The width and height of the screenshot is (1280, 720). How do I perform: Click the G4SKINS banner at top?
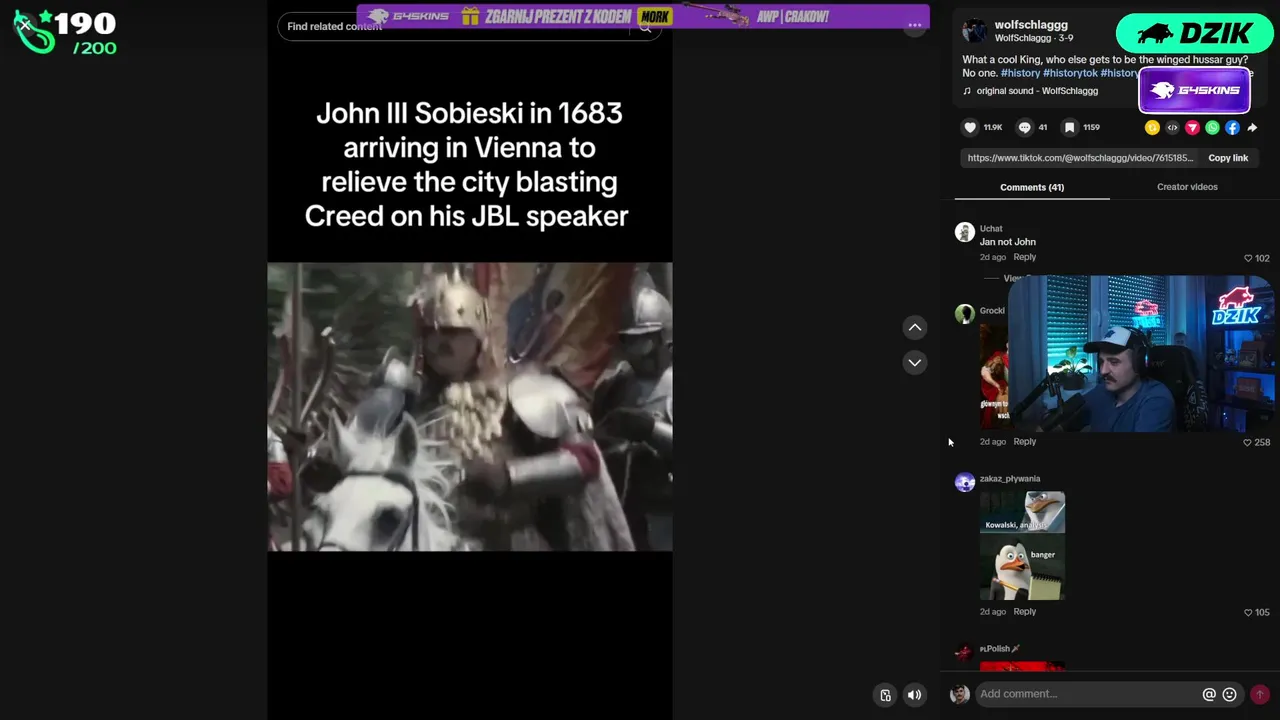point(642,16)
